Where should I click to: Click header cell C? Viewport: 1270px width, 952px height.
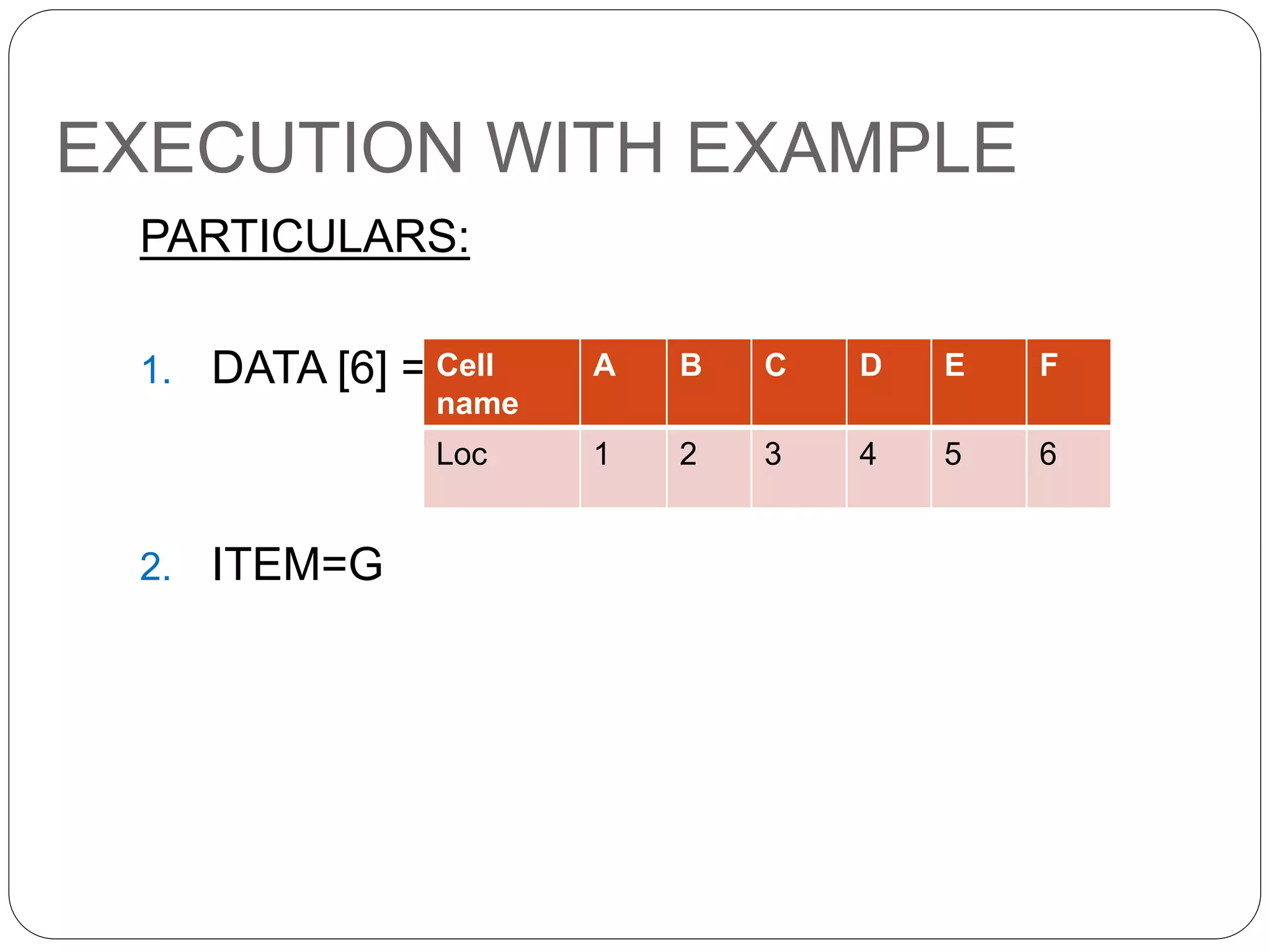799,382
